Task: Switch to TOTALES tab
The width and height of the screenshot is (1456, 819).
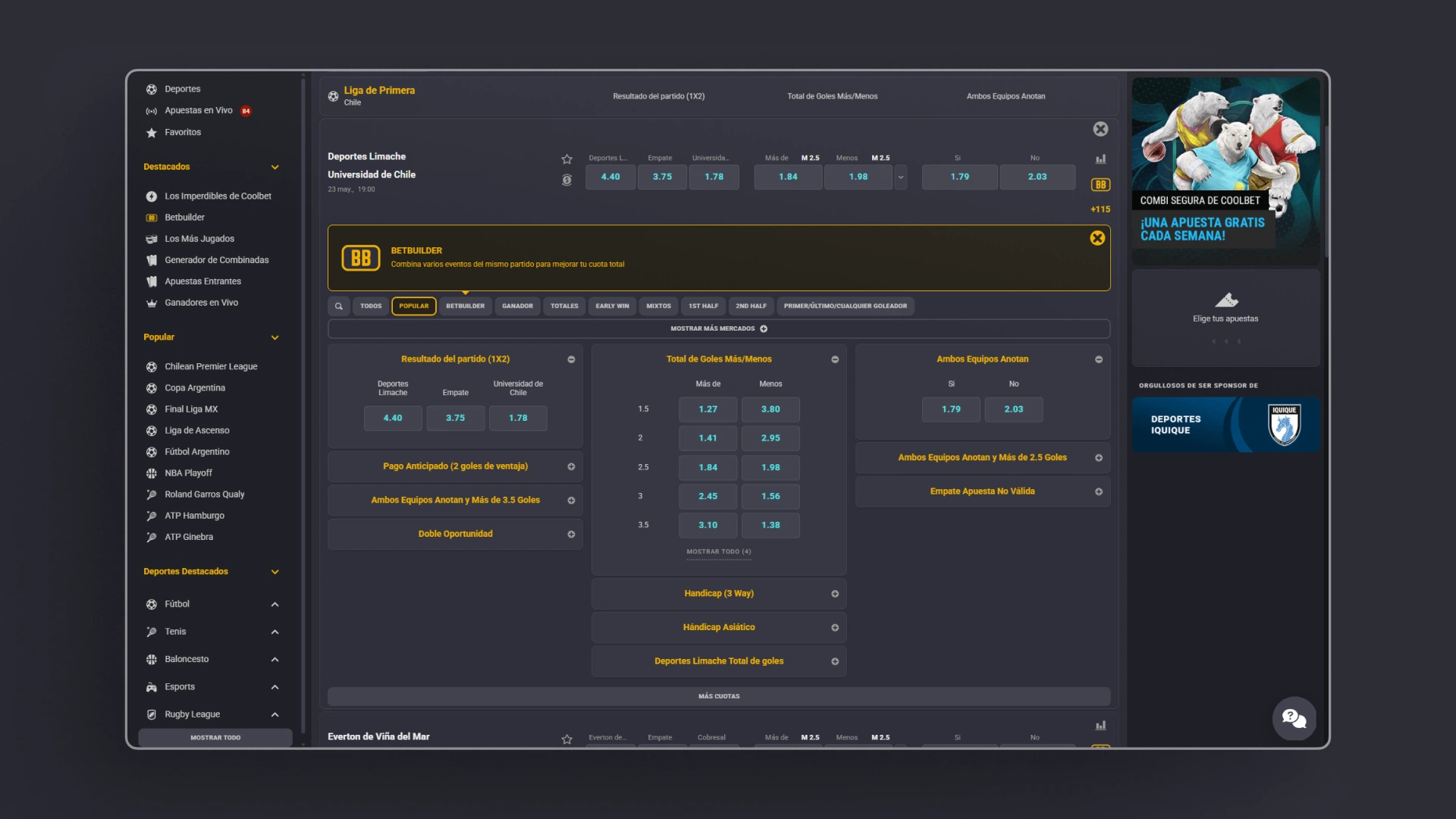Action: (564, 306)
